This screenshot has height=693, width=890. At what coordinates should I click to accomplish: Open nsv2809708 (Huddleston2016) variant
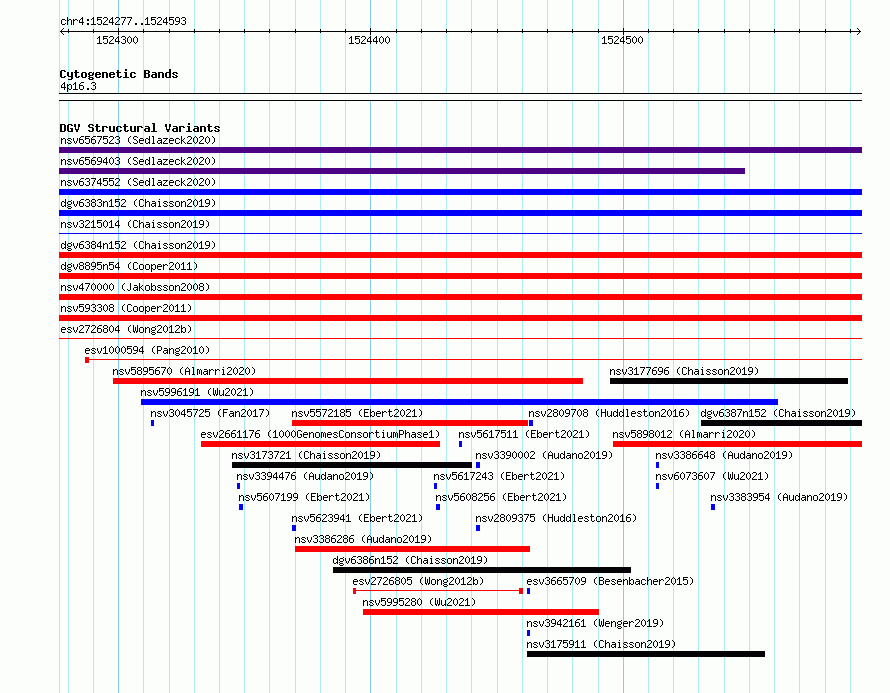(609, 413)
